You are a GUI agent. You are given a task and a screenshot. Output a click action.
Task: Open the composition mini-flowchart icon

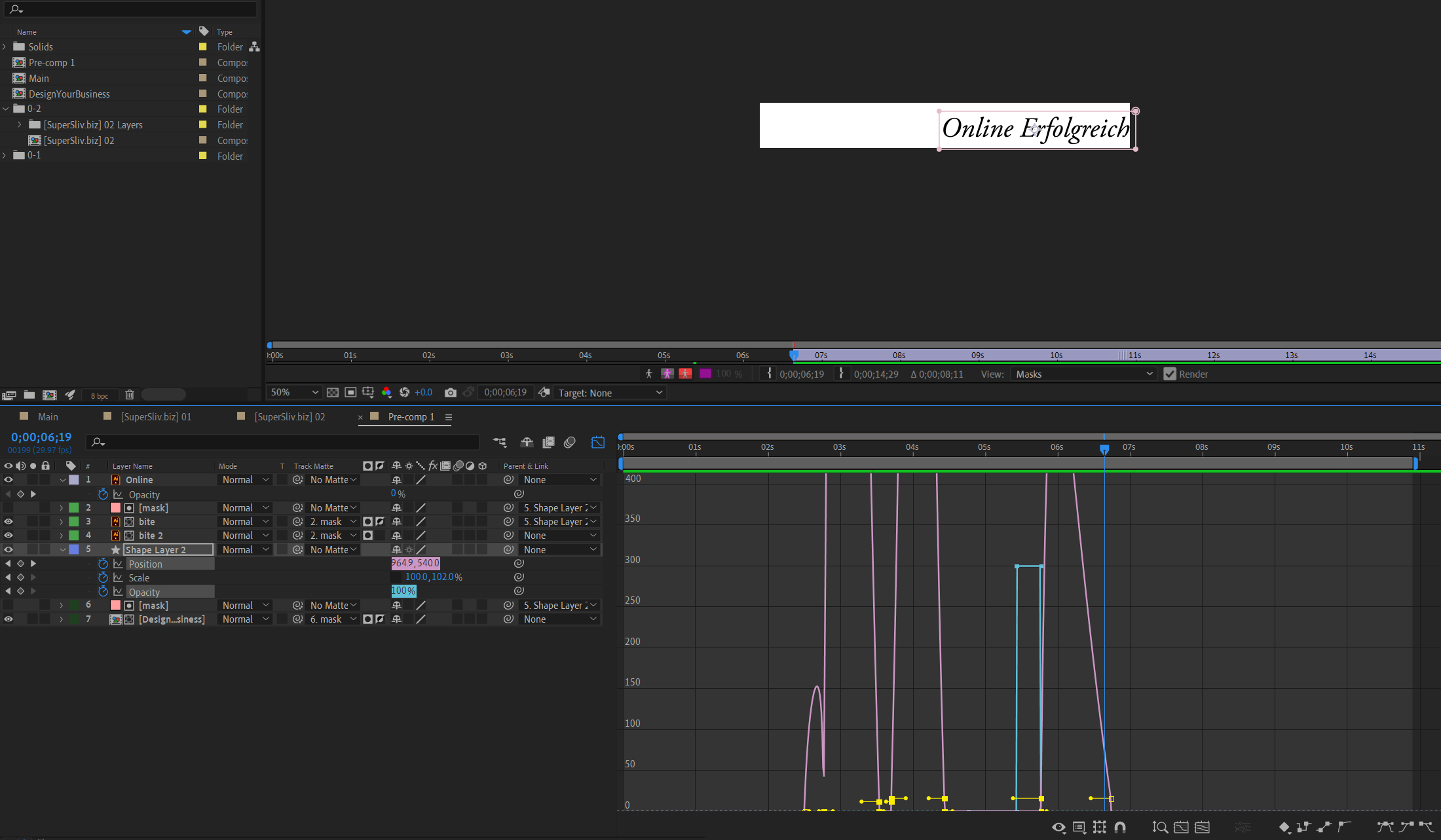500,443
